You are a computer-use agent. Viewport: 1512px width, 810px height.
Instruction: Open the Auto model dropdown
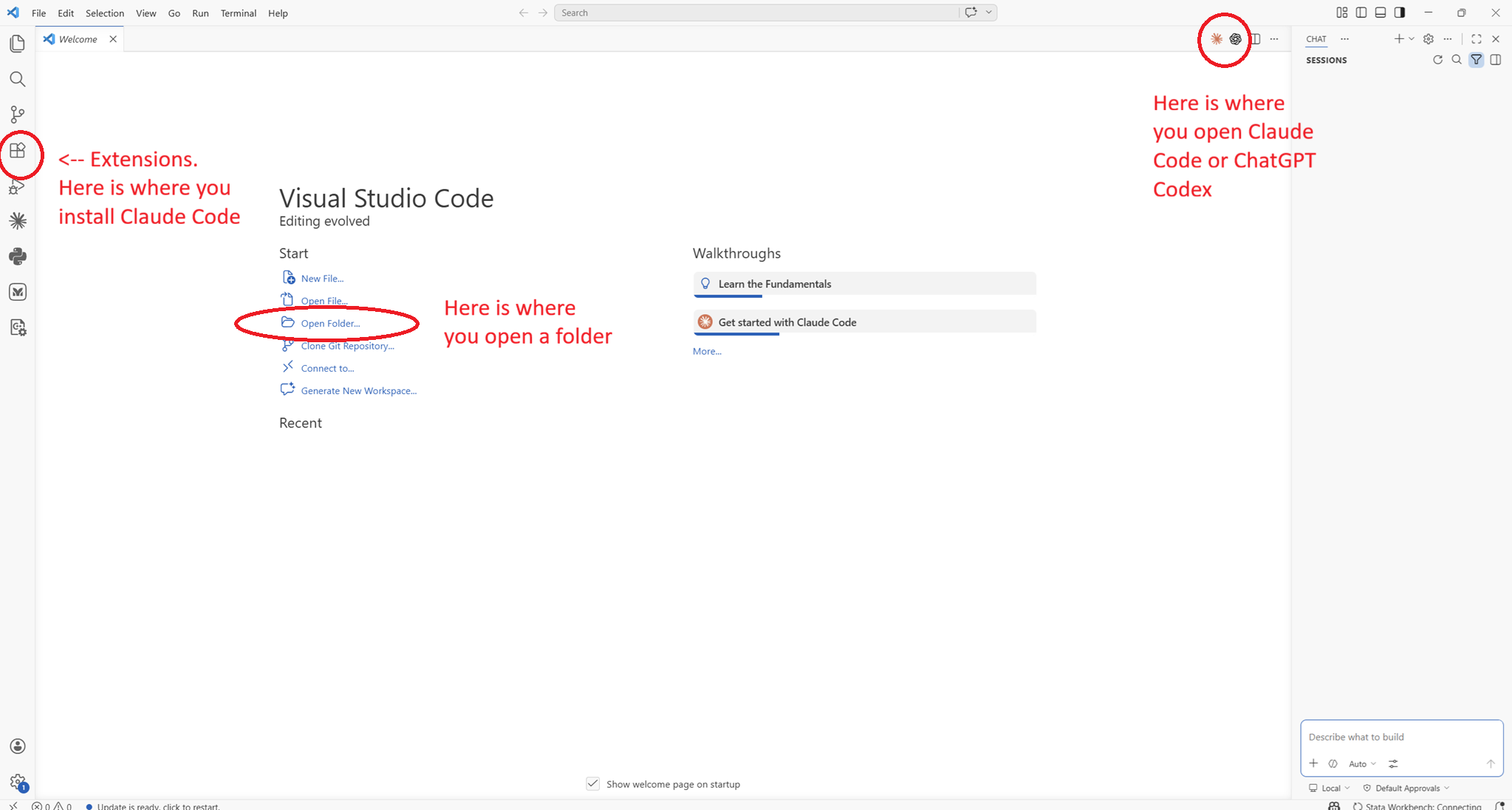[1361, 765]
